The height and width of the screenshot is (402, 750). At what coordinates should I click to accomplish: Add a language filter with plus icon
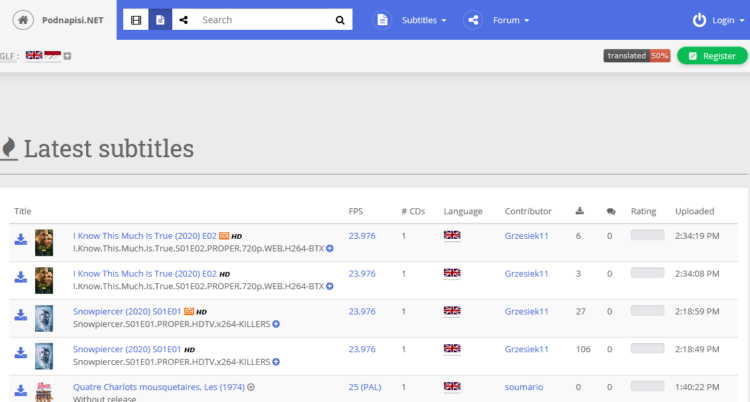[67, 56]
